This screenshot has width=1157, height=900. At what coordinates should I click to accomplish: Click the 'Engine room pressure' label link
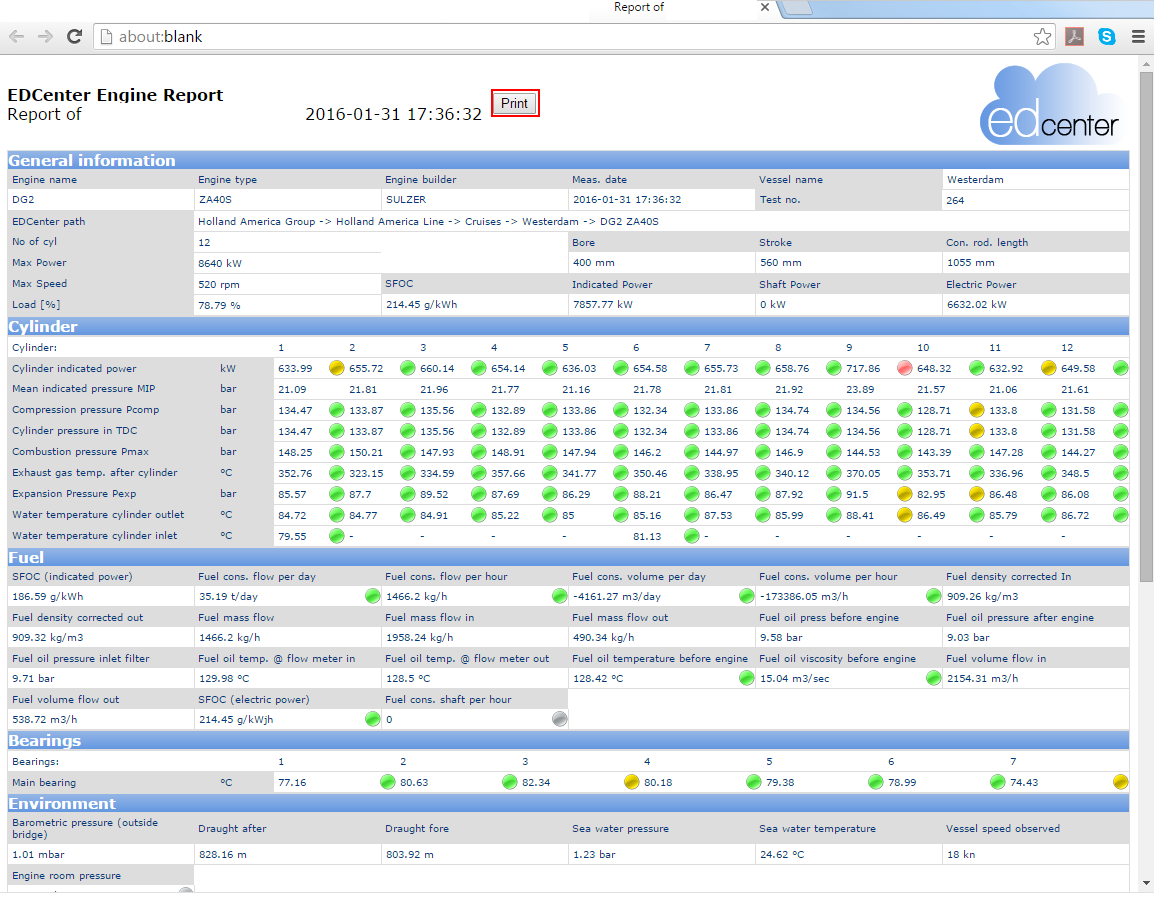coord(66,876)
